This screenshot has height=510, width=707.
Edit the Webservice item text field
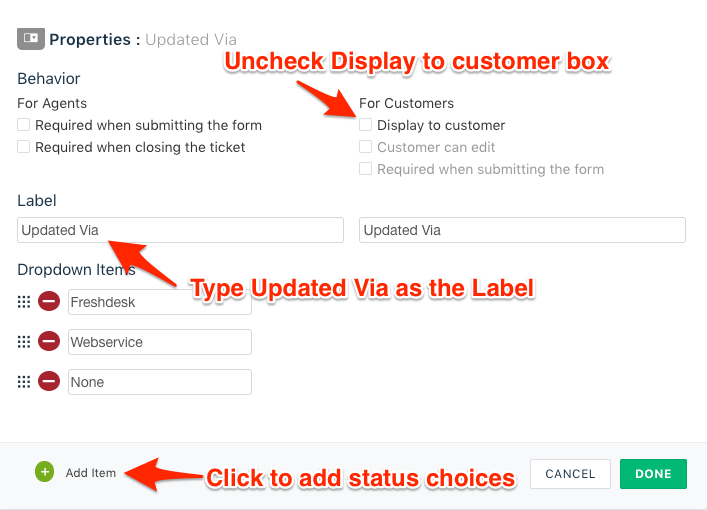(x=160, y=342)
